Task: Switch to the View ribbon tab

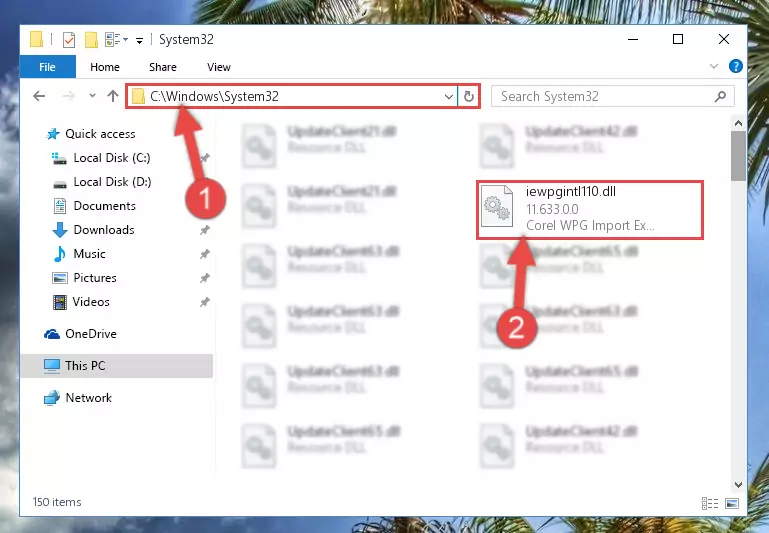Action: tap(219, 67)
